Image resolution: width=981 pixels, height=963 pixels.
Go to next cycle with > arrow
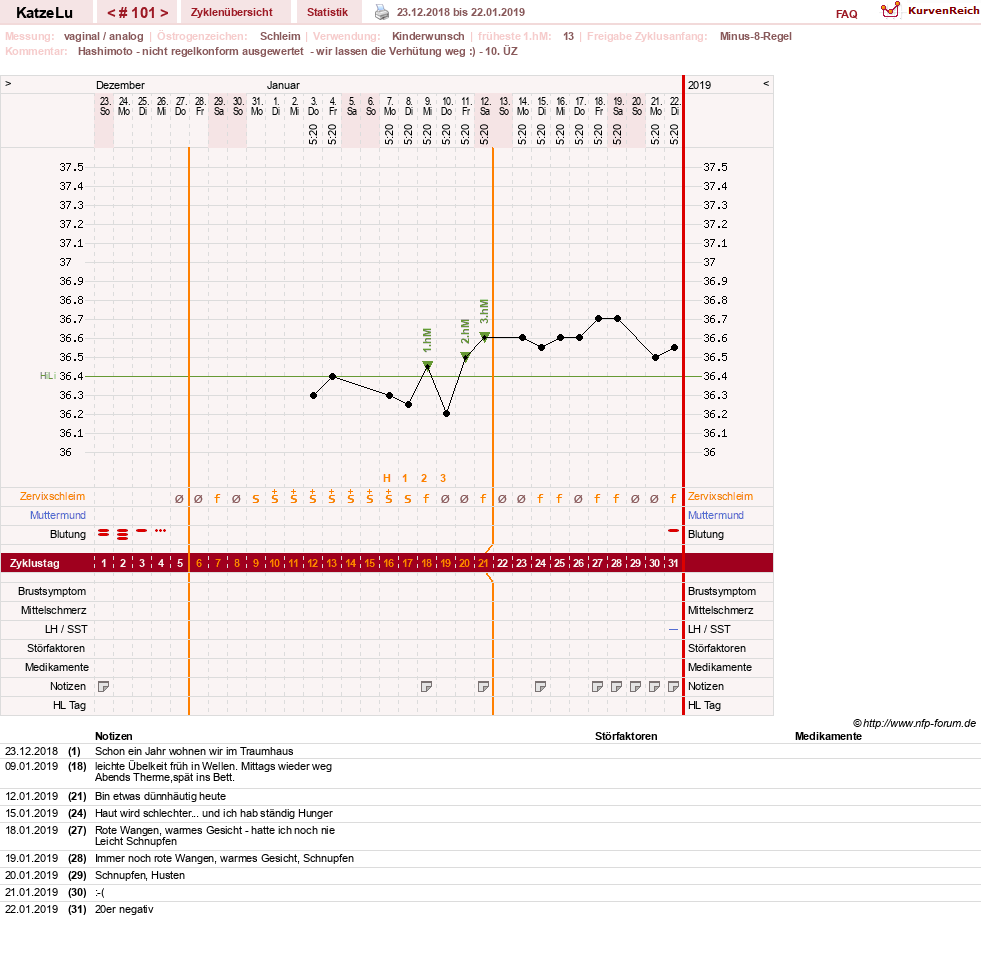[x=164, y=13]
